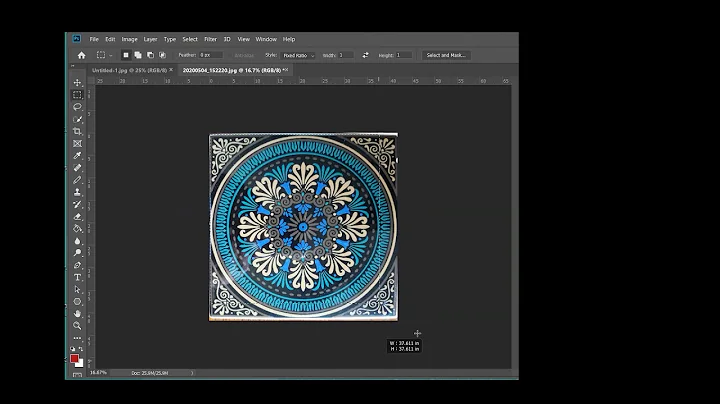Viewport: 720px width, 404px height.
Task: Click the red foreground color swatch
Action: pos(74,359)
